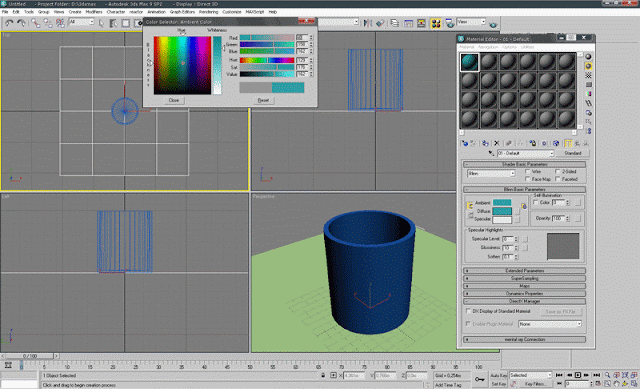Open the Selected key mode dropdown
Image resolution: width=640 pixels, height=389 pixels.
point(531,375)
